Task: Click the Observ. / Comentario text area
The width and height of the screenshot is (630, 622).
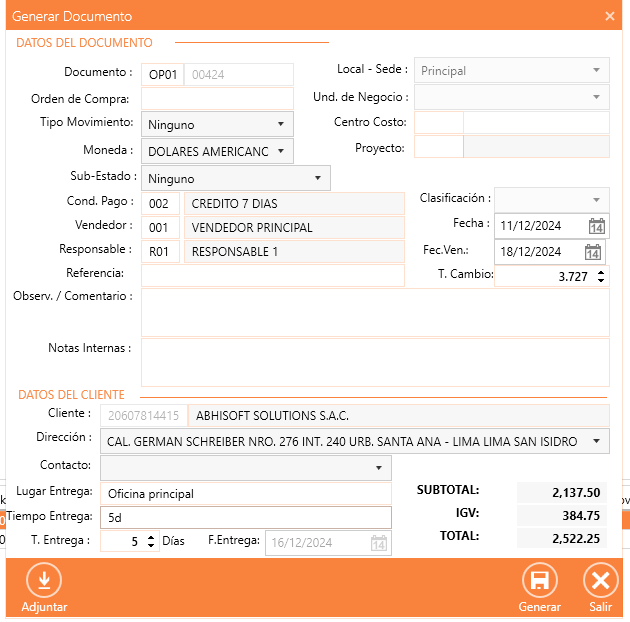Action: [375, 313]
